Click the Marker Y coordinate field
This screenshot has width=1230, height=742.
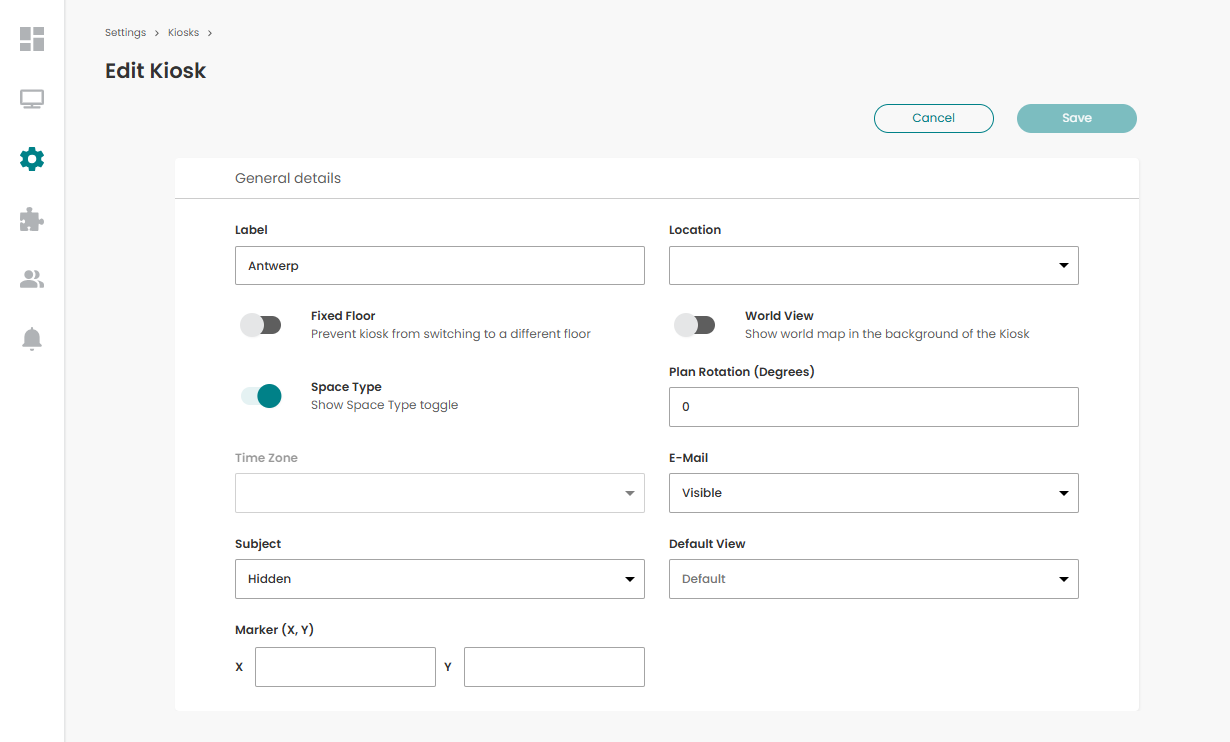(554, 667)
